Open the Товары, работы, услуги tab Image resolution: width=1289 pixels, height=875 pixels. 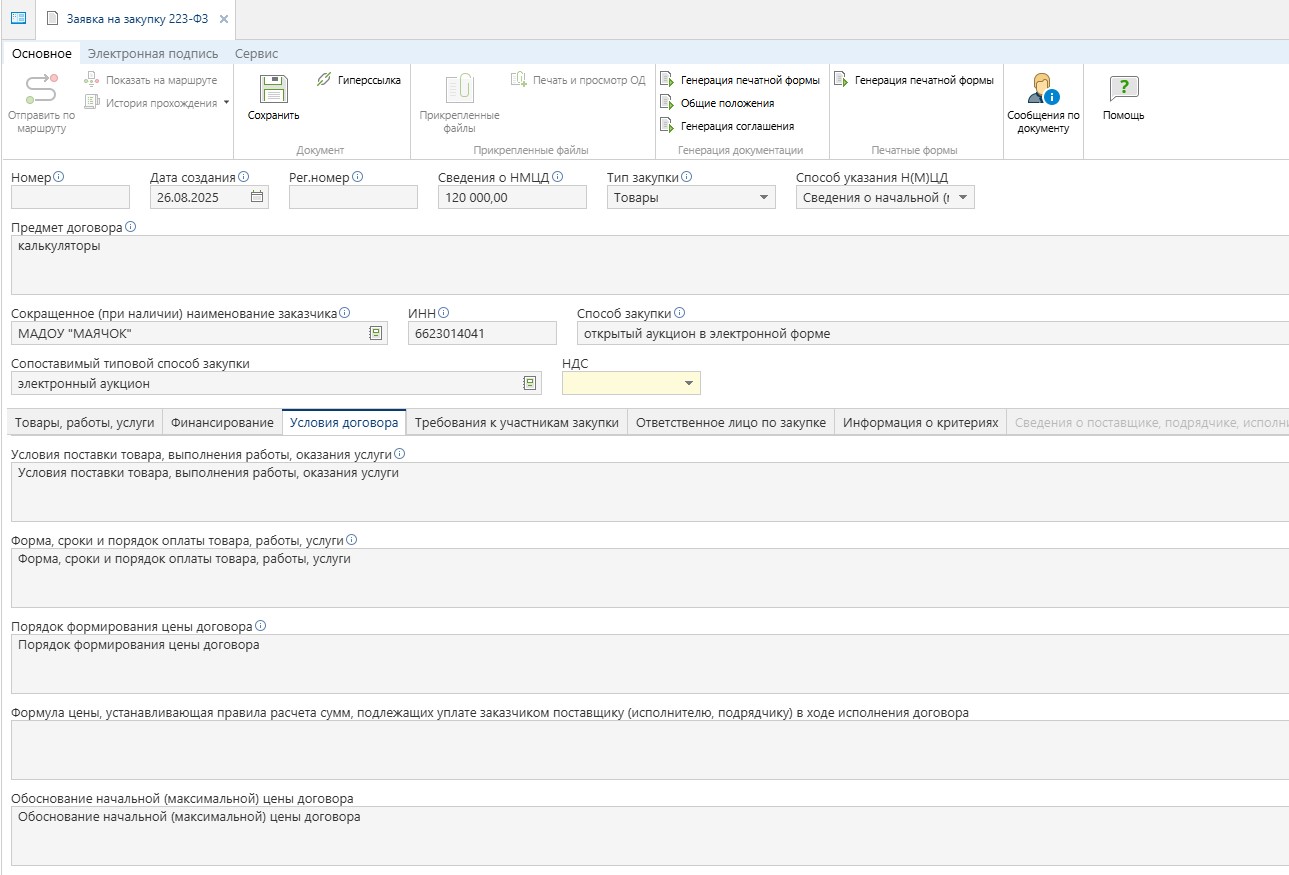click(84, 423)
